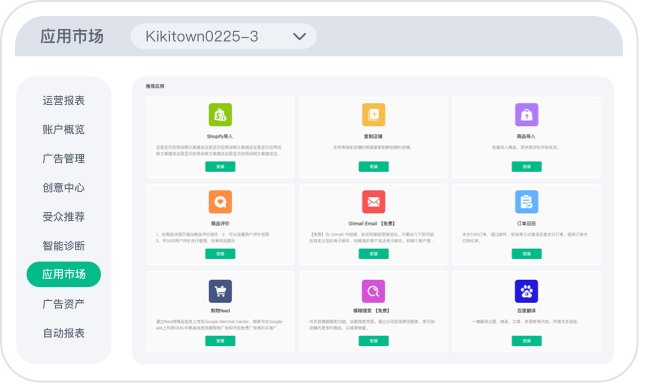The width and height of the screenshot is (652, 384).
Task: Switch to 广告资产 in the sidebar
Action: tap(64, 304)
